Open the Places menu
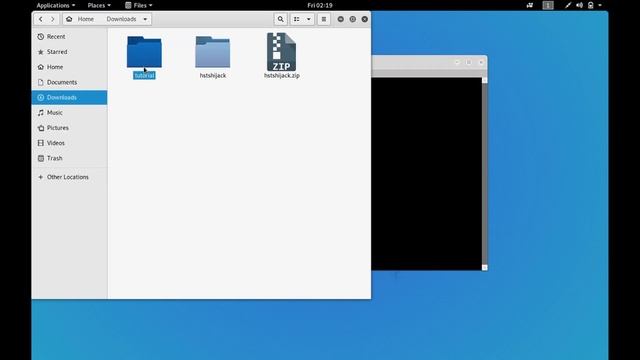This screenshot has height=360, width=640. click(x=99, y=5)
